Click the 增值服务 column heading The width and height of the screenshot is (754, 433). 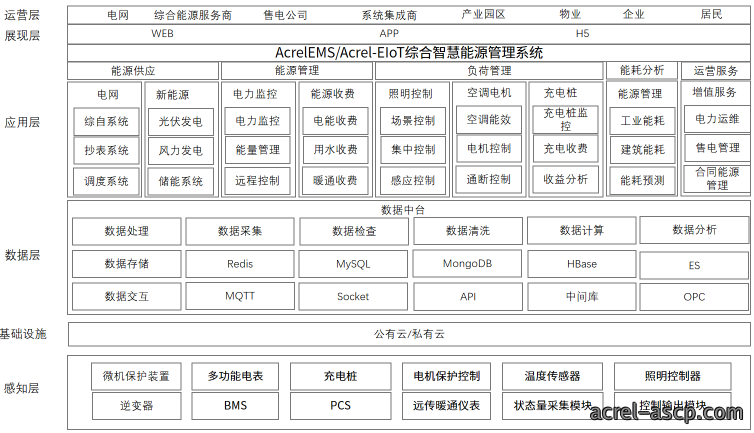click(714, 92)
